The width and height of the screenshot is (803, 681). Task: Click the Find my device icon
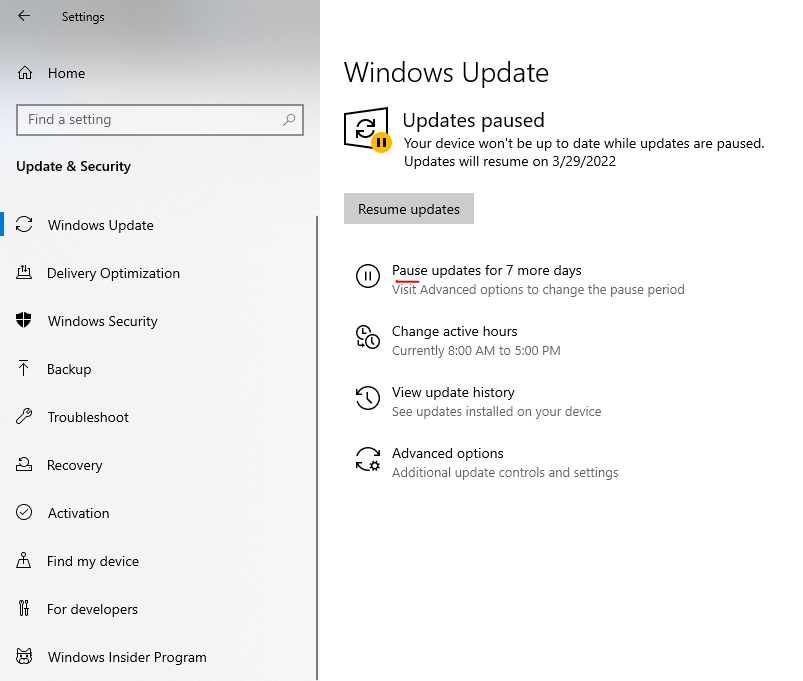point(24,561)
